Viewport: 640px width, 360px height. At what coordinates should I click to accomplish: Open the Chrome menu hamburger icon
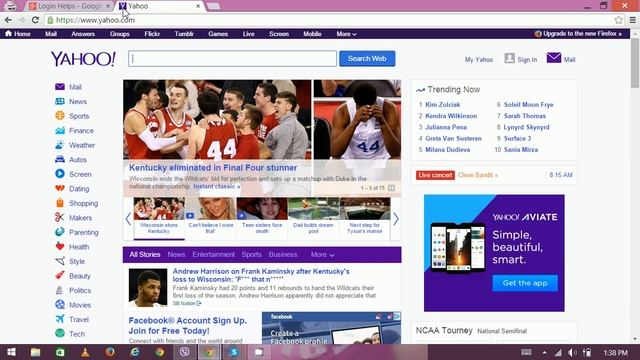pyautogui.click(x=632, y=20)
